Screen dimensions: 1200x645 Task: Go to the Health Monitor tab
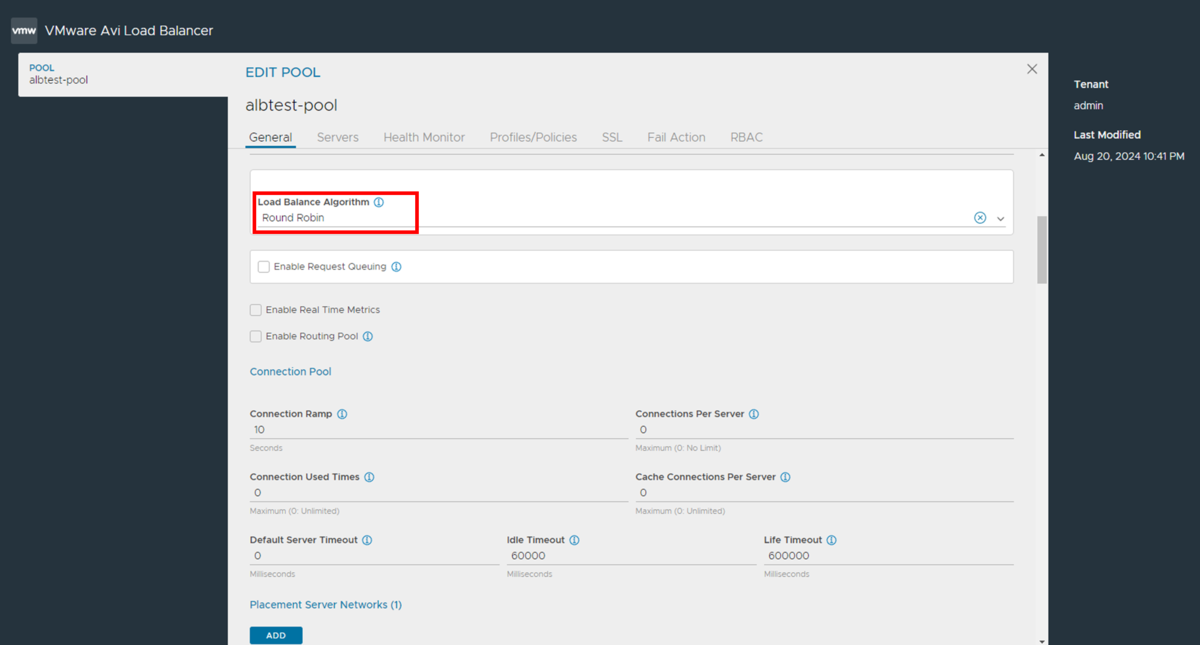(424, 138)
